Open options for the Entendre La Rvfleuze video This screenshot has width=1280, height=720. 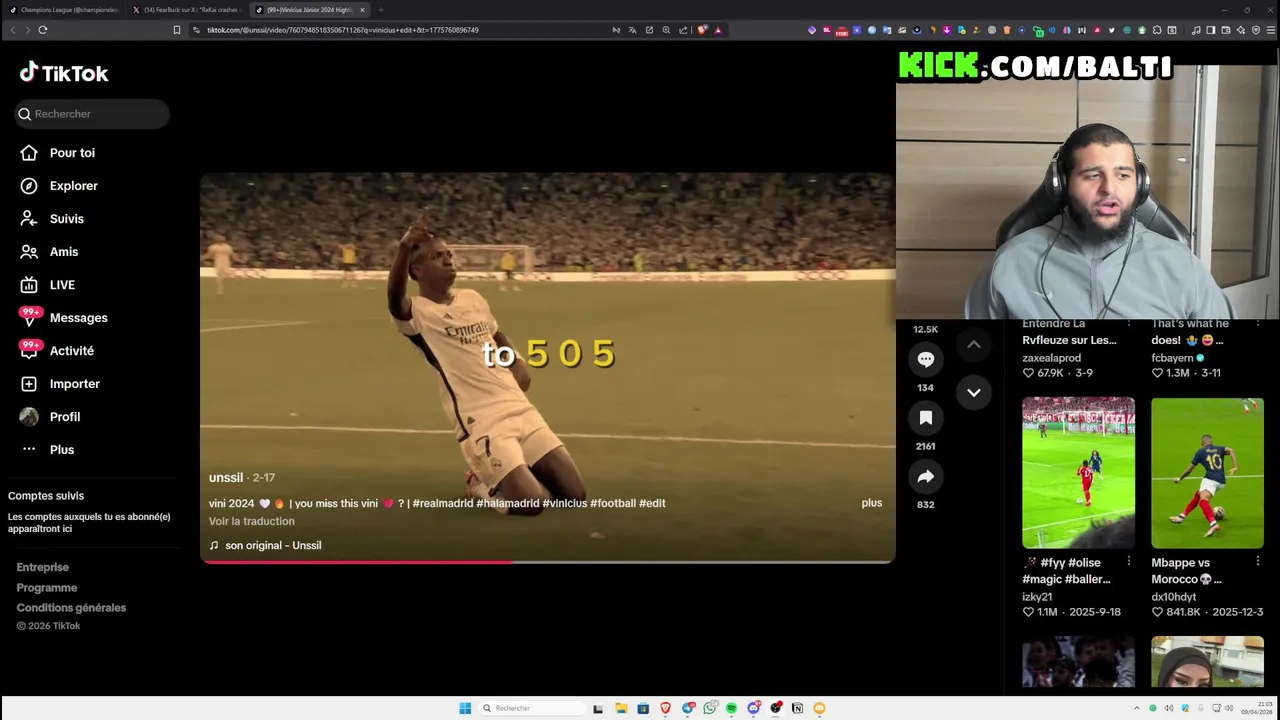[x=1129, y=323]
